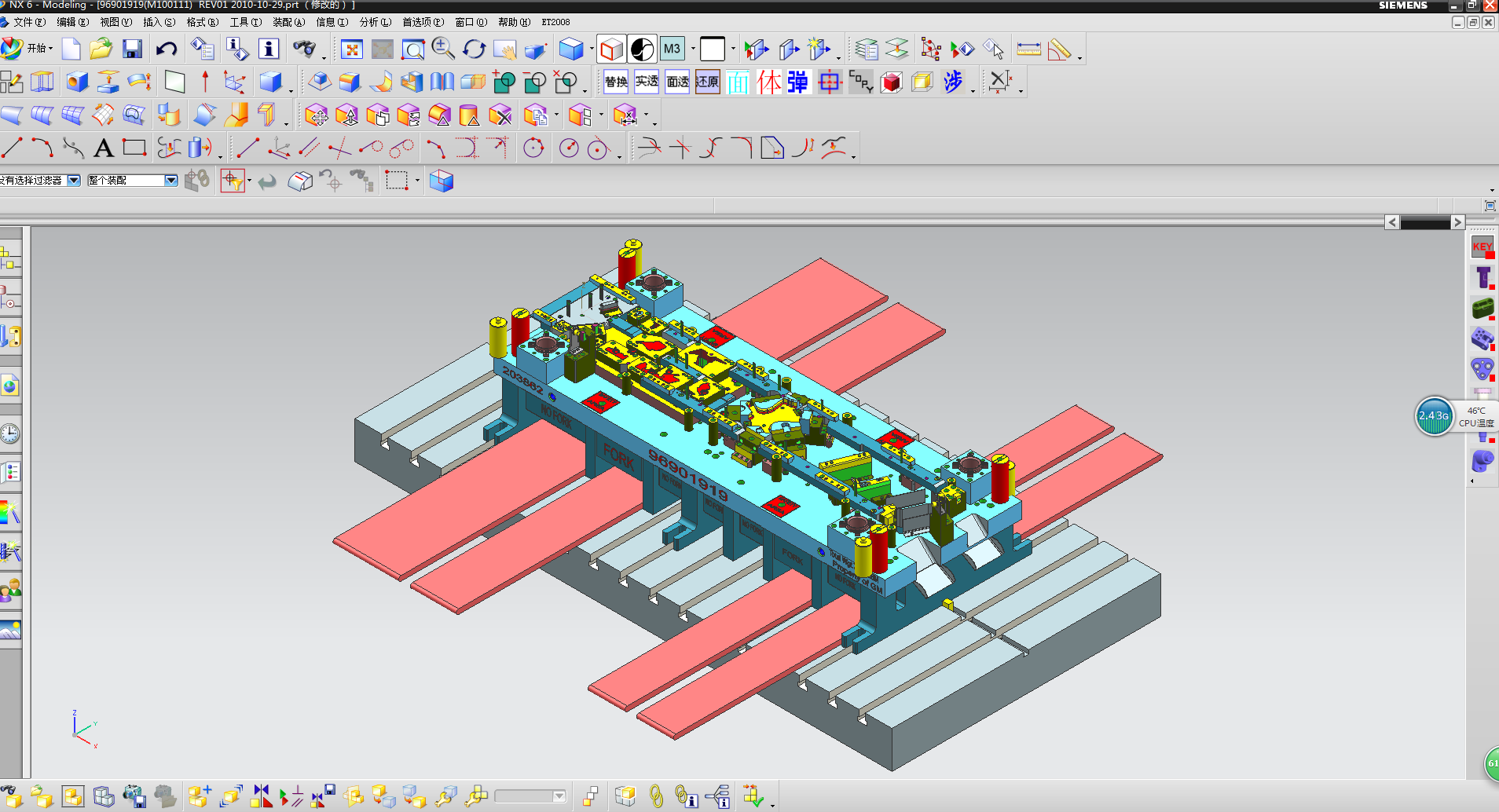Expand the measure toolbar options arrow
This screenshot has height=812, width=1499.
[x=1079, y=58]
